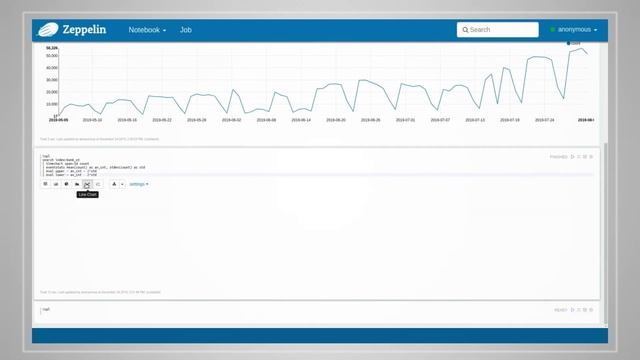Viewport: 640px width, 360px height.
Task: Hide the output of the READY paragraph
Action: coord(585,310)
